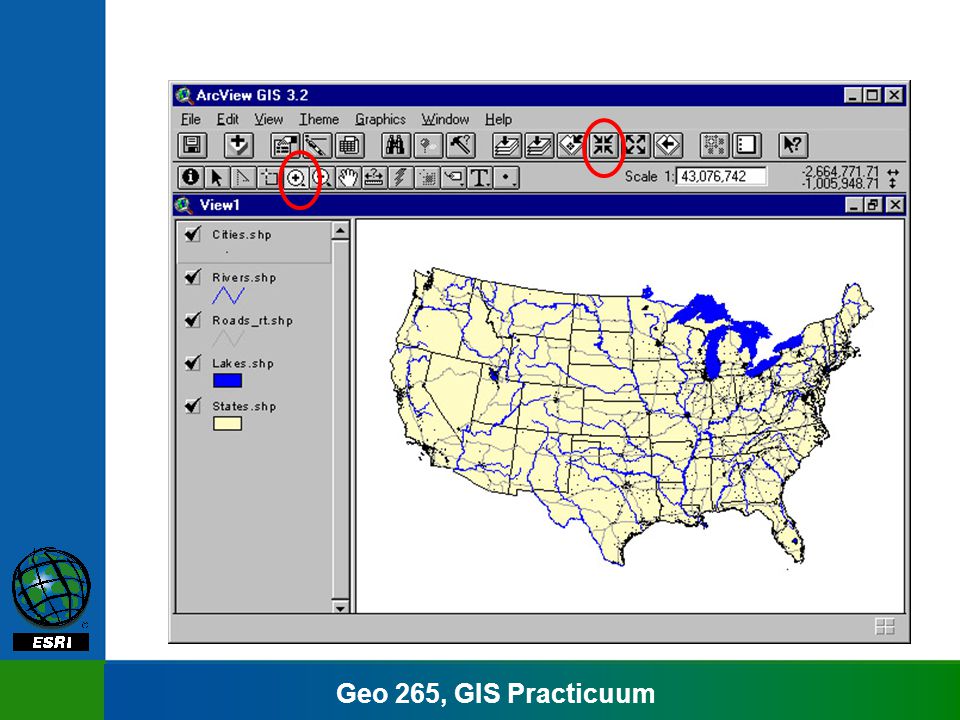The image size is (960, 720).
Task: Open the Theme menu
Action: (x=319, y=119)
